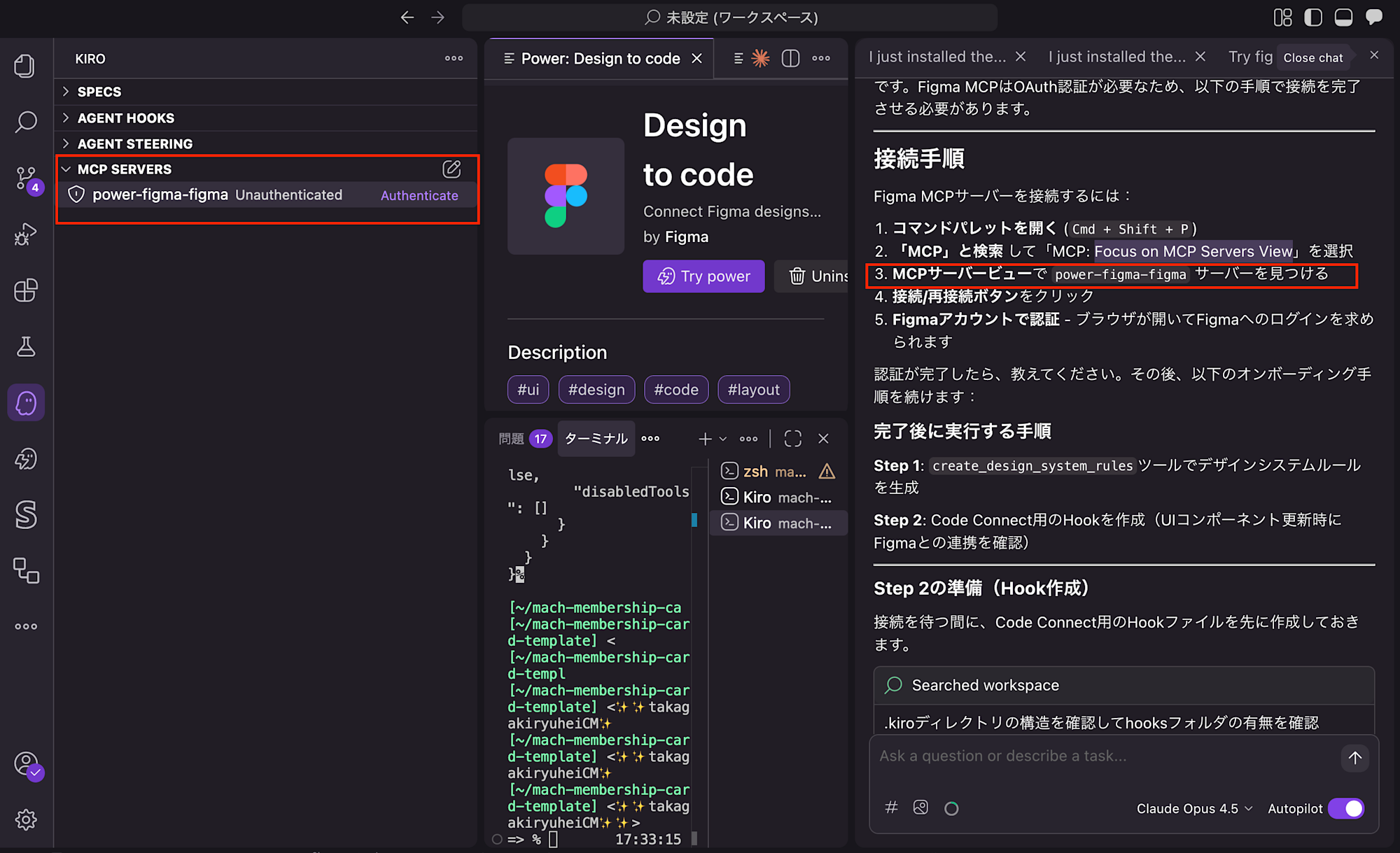Click the image attach icon in chat input

tap(920, 808)
